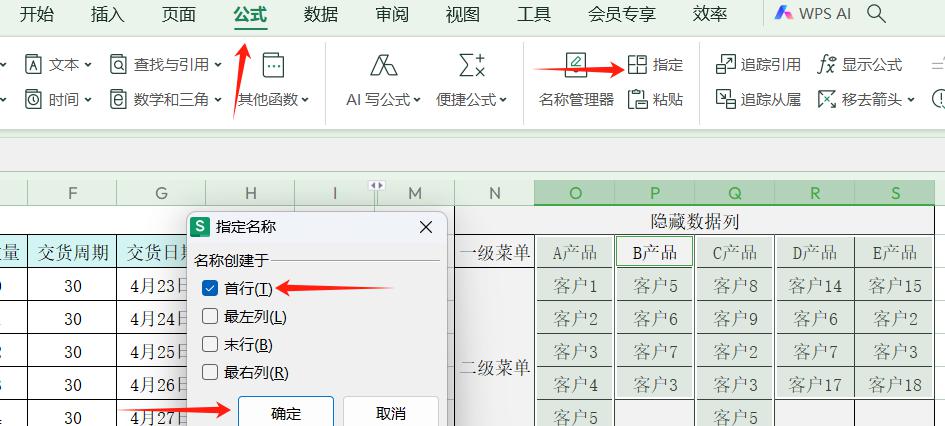Click the A产品 cell
Screen dimensions: 945x426
point(574,252)
